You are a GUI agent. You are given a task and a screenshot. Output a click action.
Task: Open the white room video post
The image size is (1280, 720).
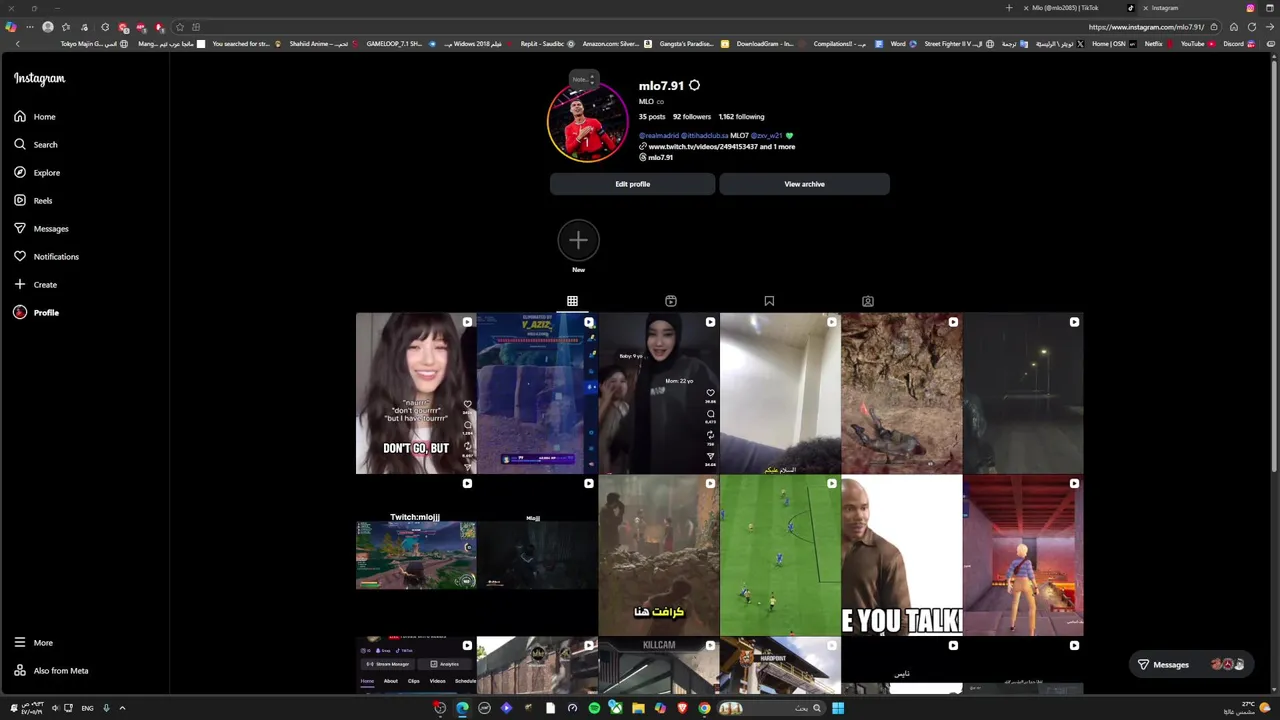click(780, 393)
